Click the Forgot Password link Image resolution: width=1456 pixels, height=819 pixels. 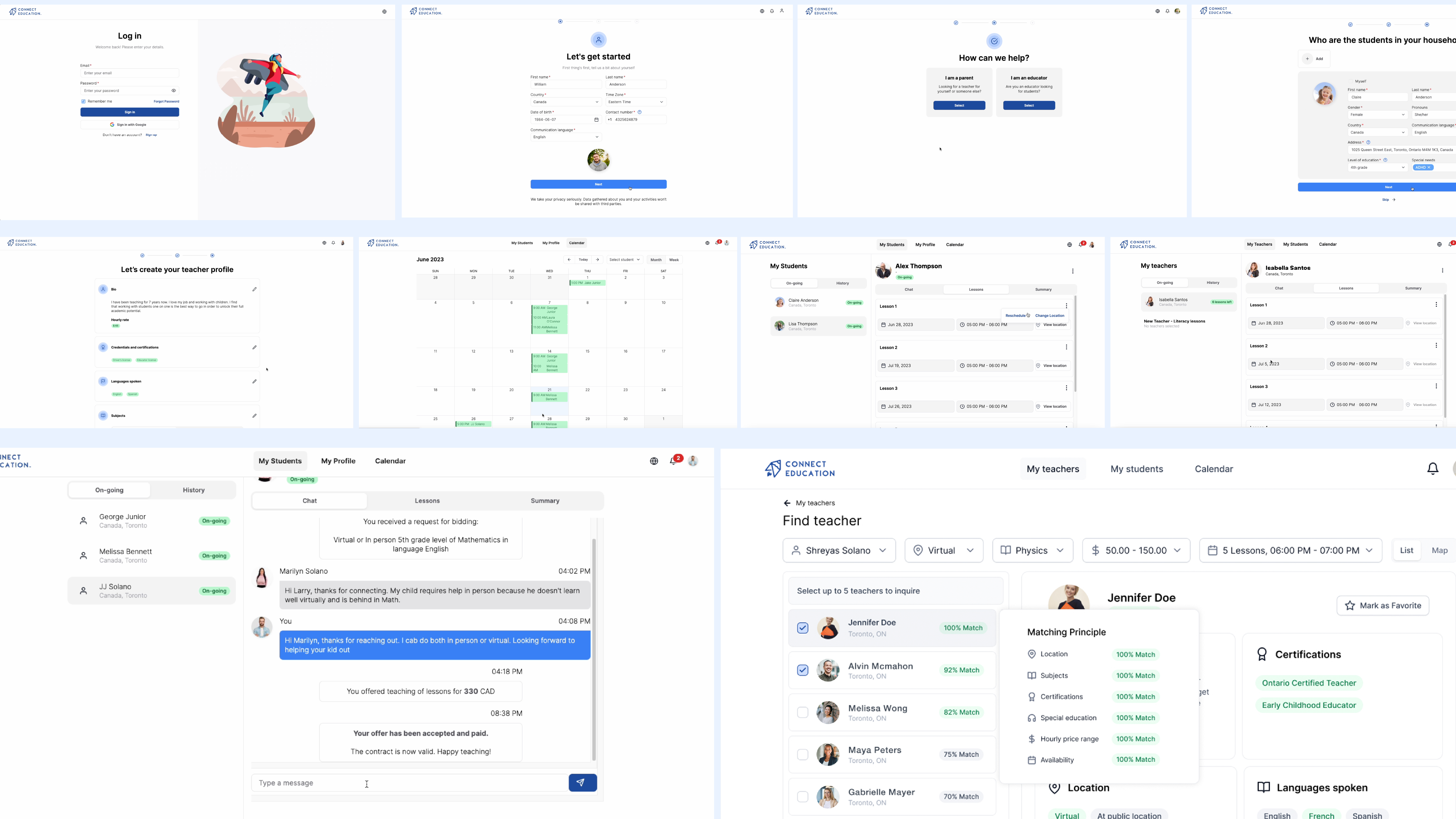166,101
